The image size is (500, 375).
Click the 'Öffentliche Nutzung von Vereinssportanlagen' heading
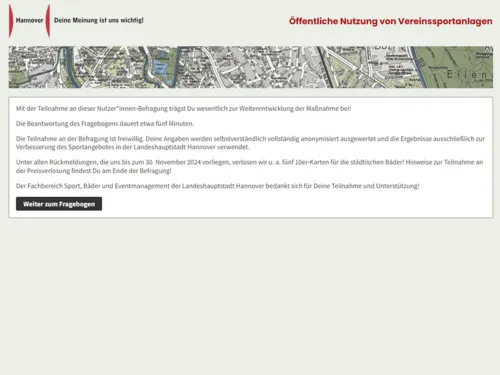(390, 21)
